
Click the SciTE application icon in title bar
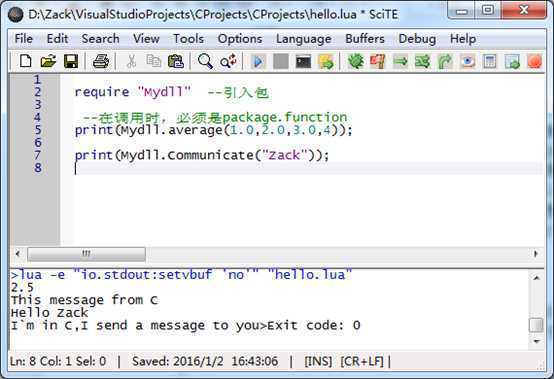click(16, 14)
